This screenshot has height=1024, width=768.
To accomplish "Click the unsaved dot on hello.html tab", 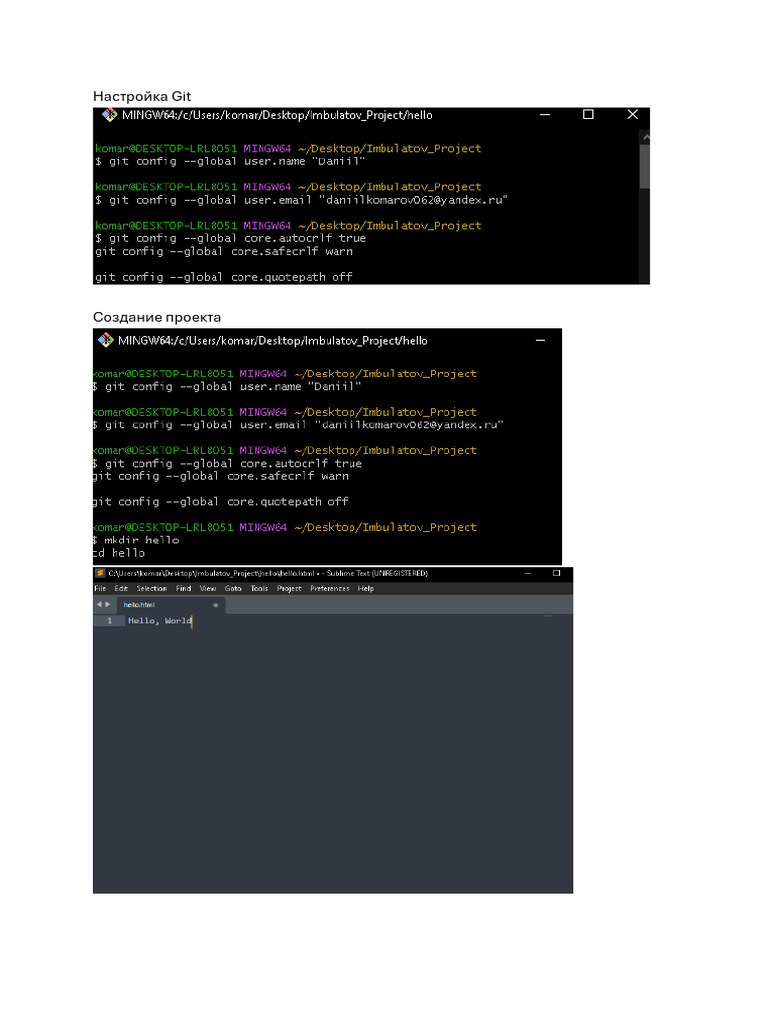I will [216, 605].
